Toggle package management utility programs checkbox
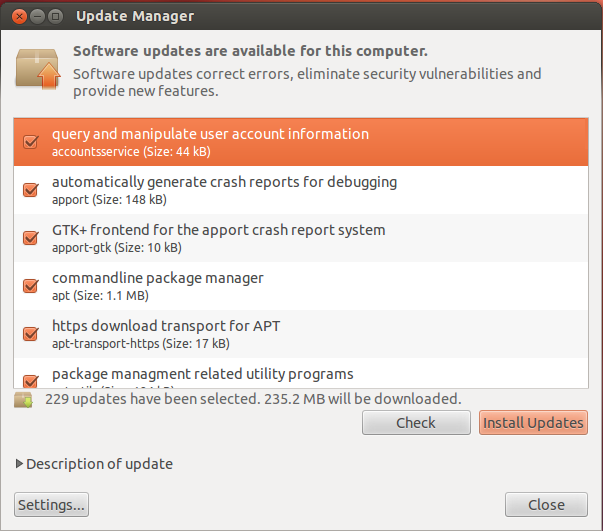 tap(30, 381)
